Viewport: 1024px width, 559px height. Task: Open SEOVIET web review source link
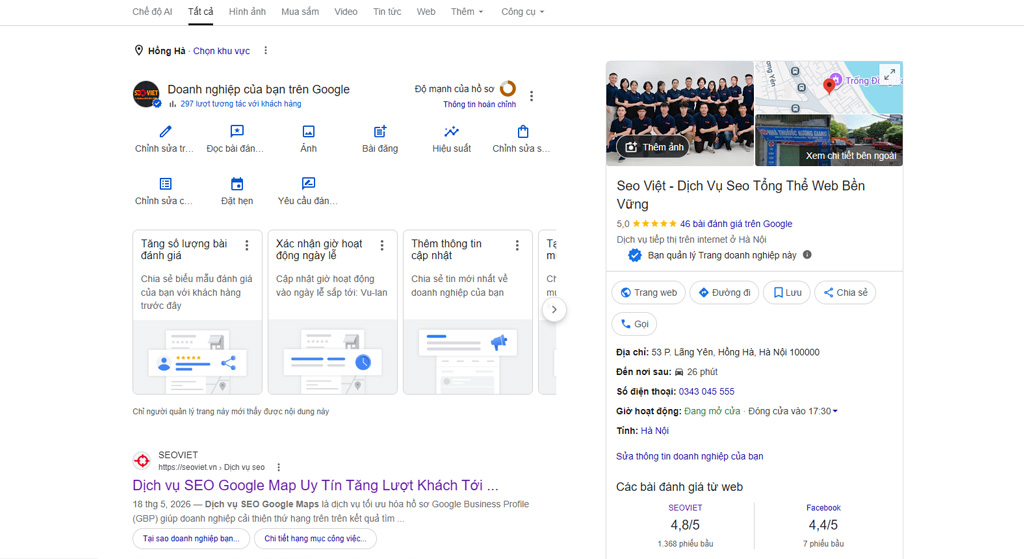[x=685, y=507]
